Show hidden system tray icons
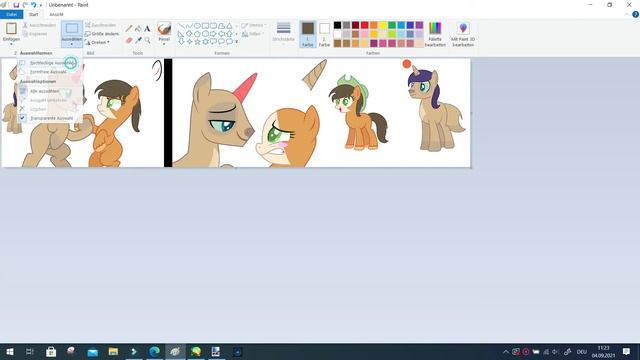Screen dimensions: 640x360 click(x=506, y=351)
